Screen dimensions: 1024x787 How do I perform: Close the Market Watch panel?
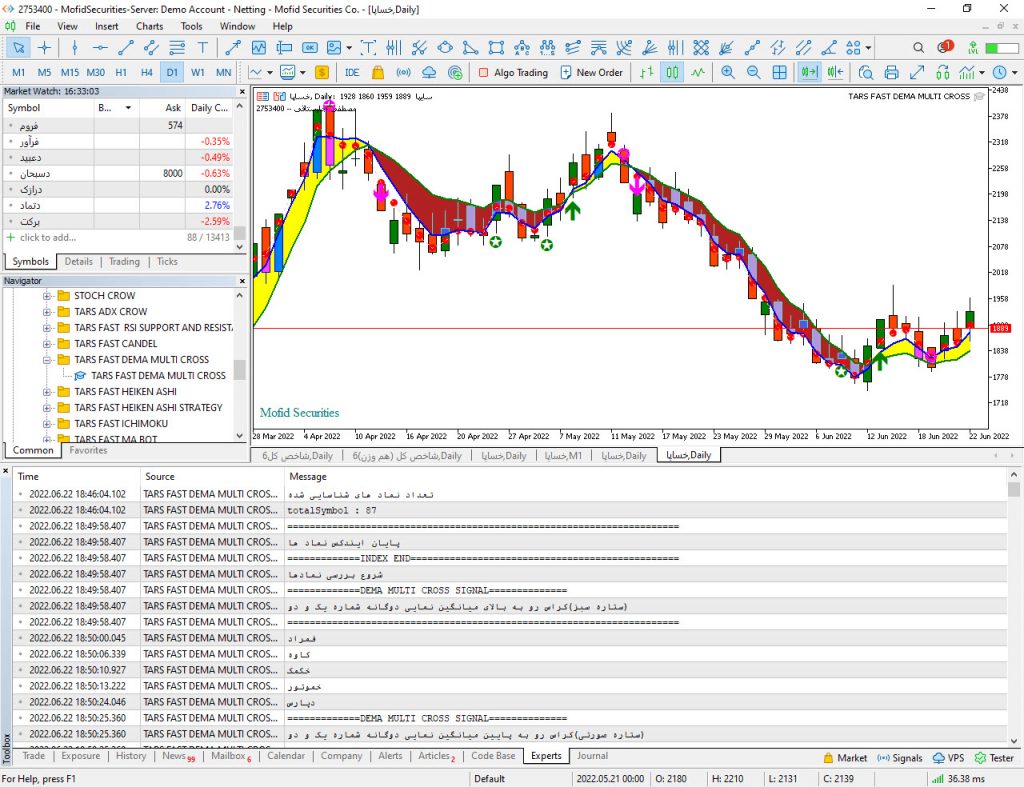pos(242,91)
